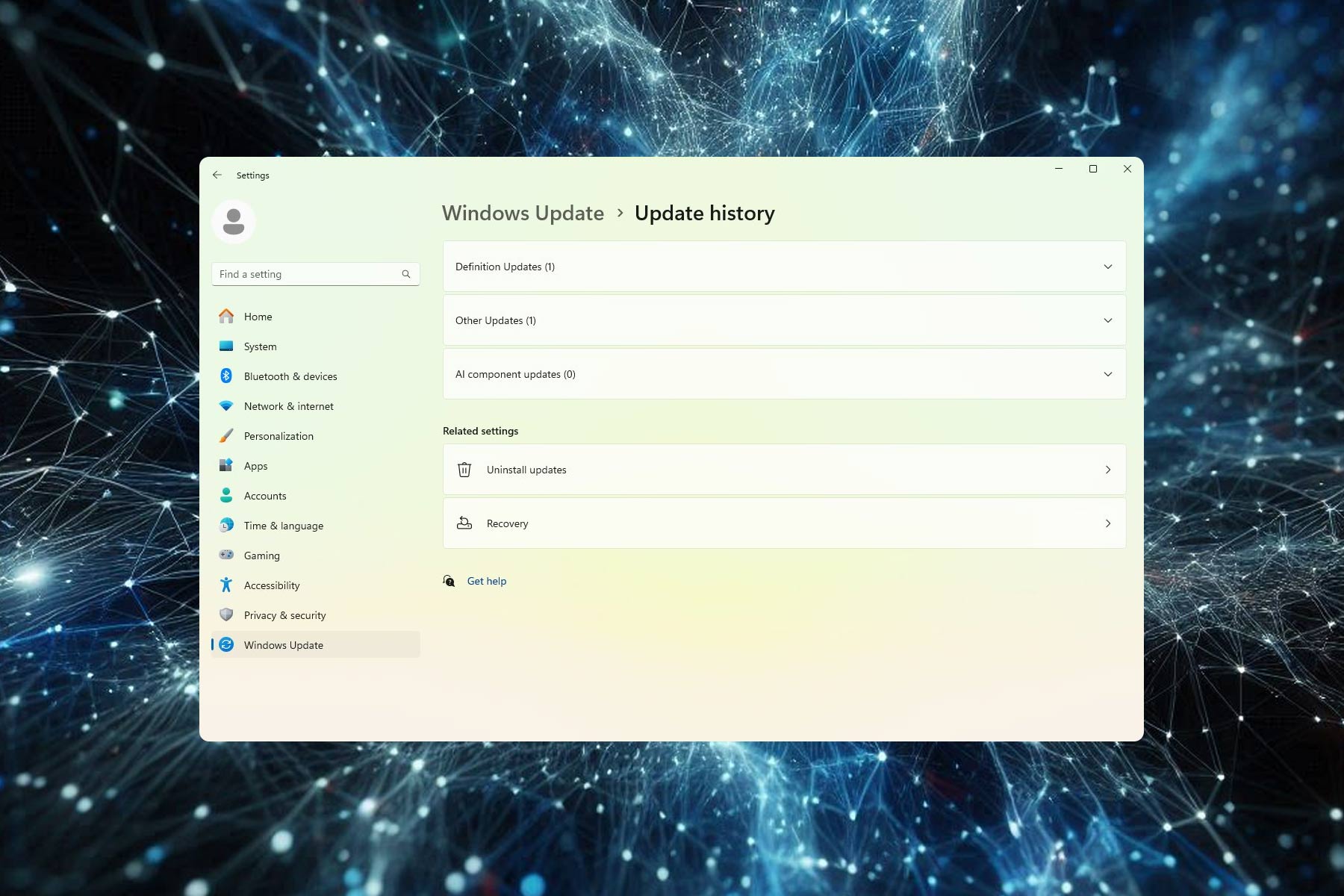The height and width of the screenshot is (896, 1344).
Task: Click the Find a setting field
Action: click(x=315, y=274)
